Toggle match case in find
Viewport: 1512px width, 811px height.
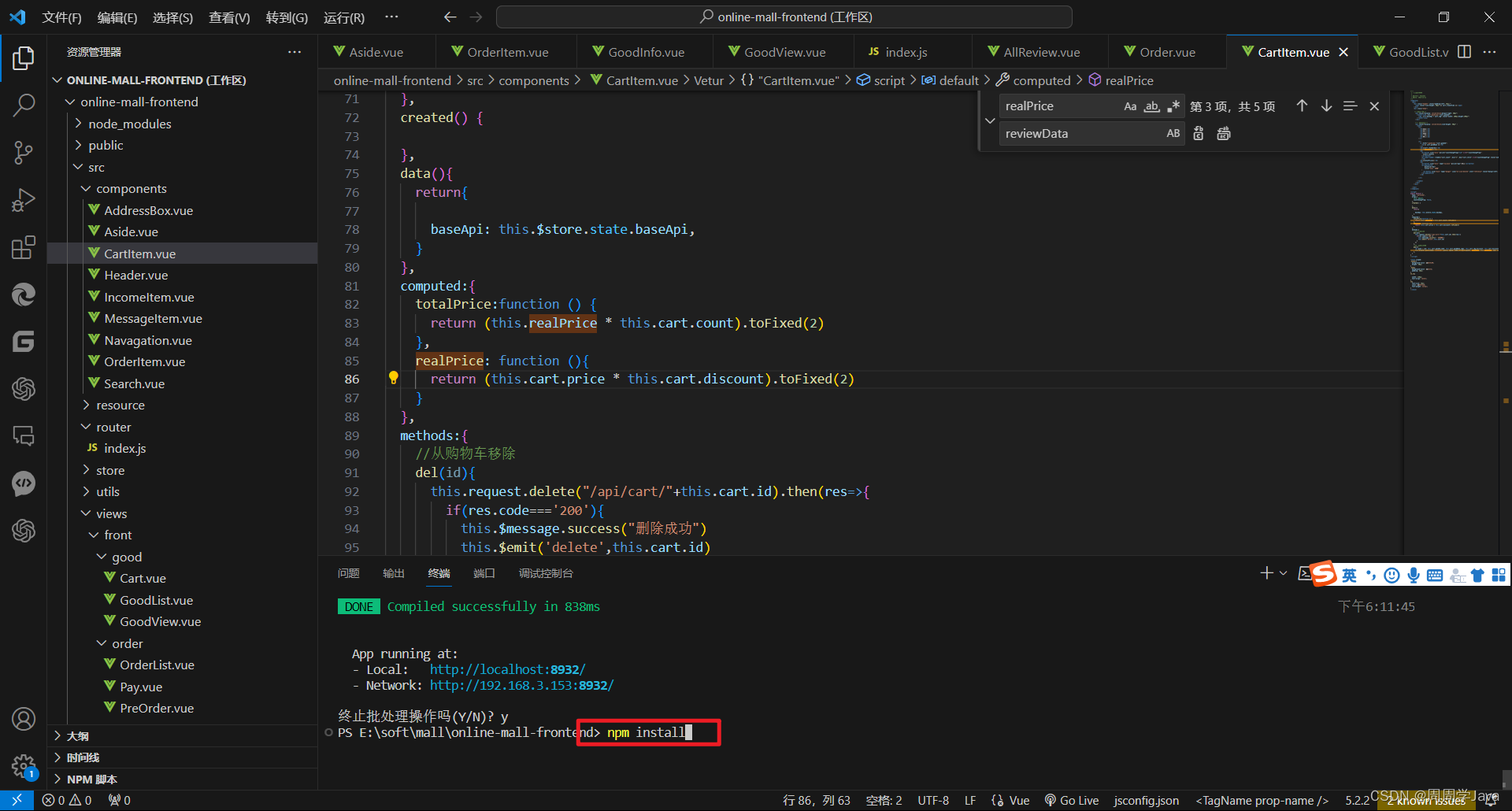[x=1130, y=106]
